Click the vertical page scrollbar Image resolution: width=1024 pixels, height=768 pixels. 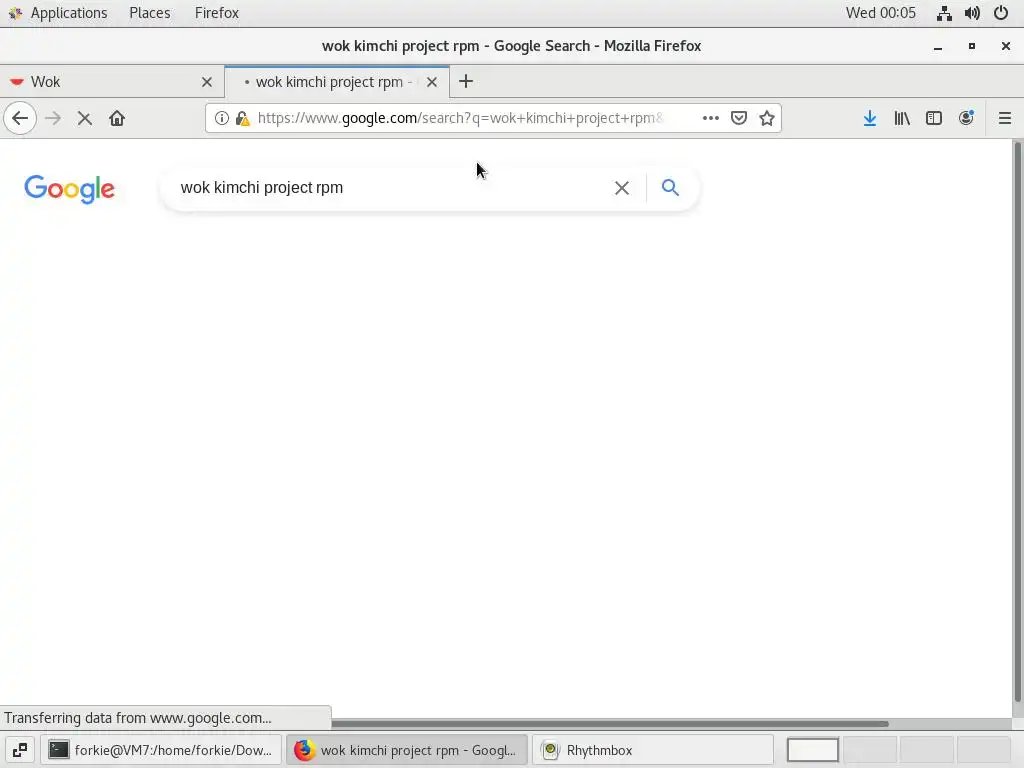(1017, 421)
